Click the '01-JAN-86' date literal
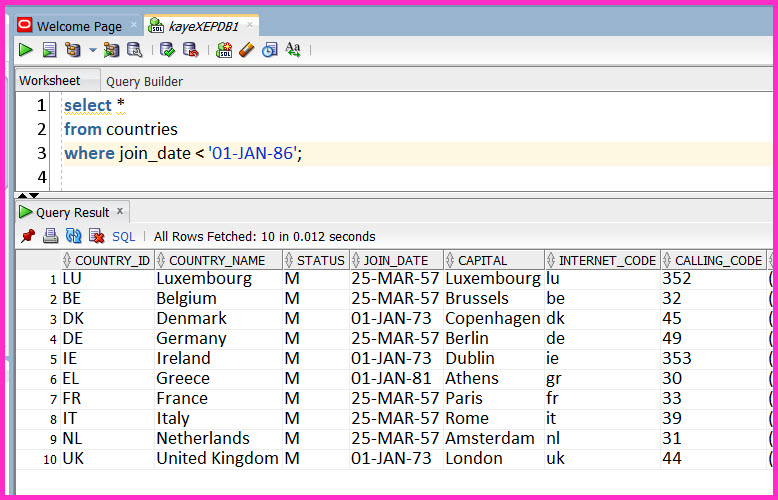The image size is (778, 500). coord(253,153)
